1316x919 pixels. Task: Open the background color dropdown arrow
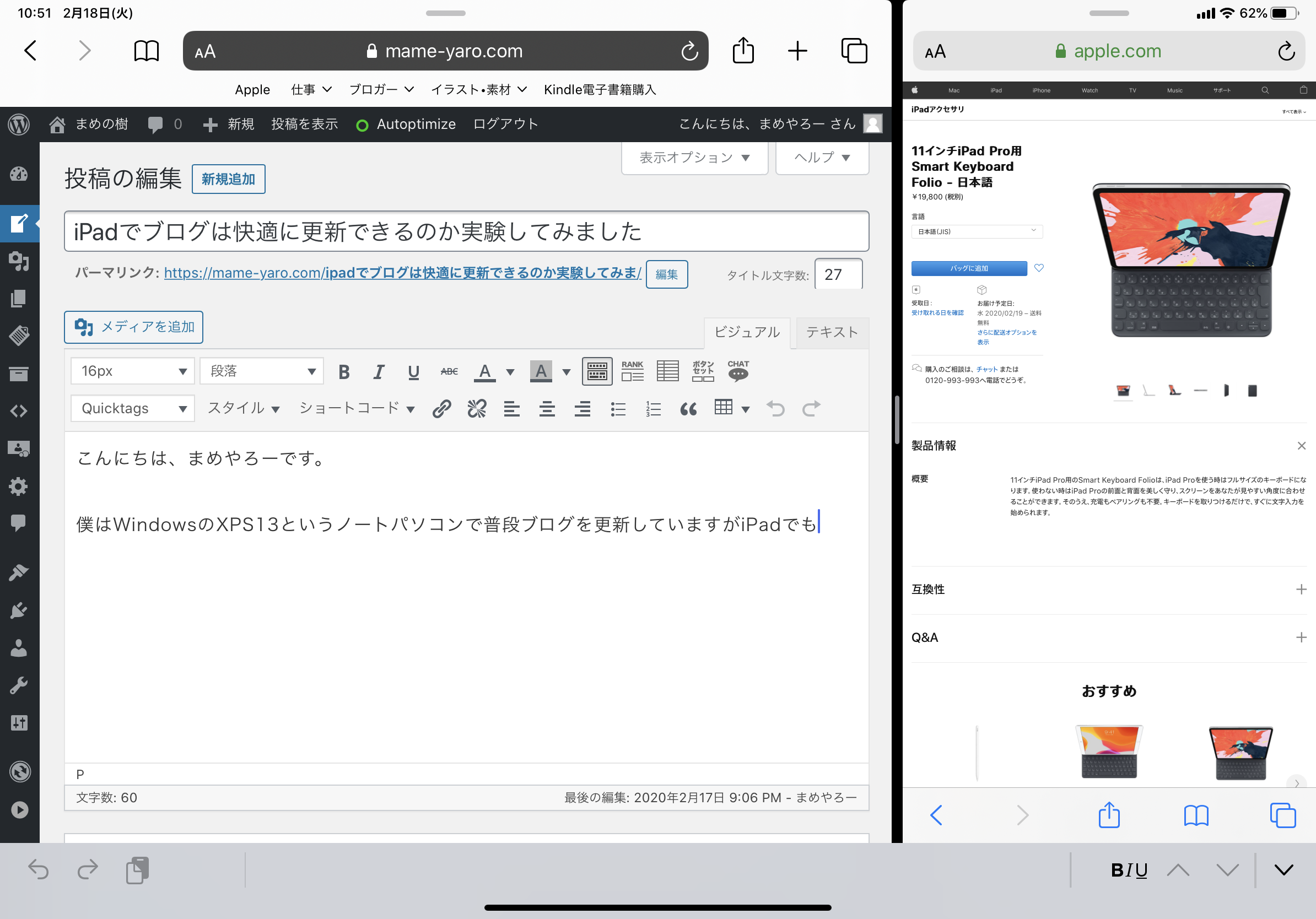566,372
